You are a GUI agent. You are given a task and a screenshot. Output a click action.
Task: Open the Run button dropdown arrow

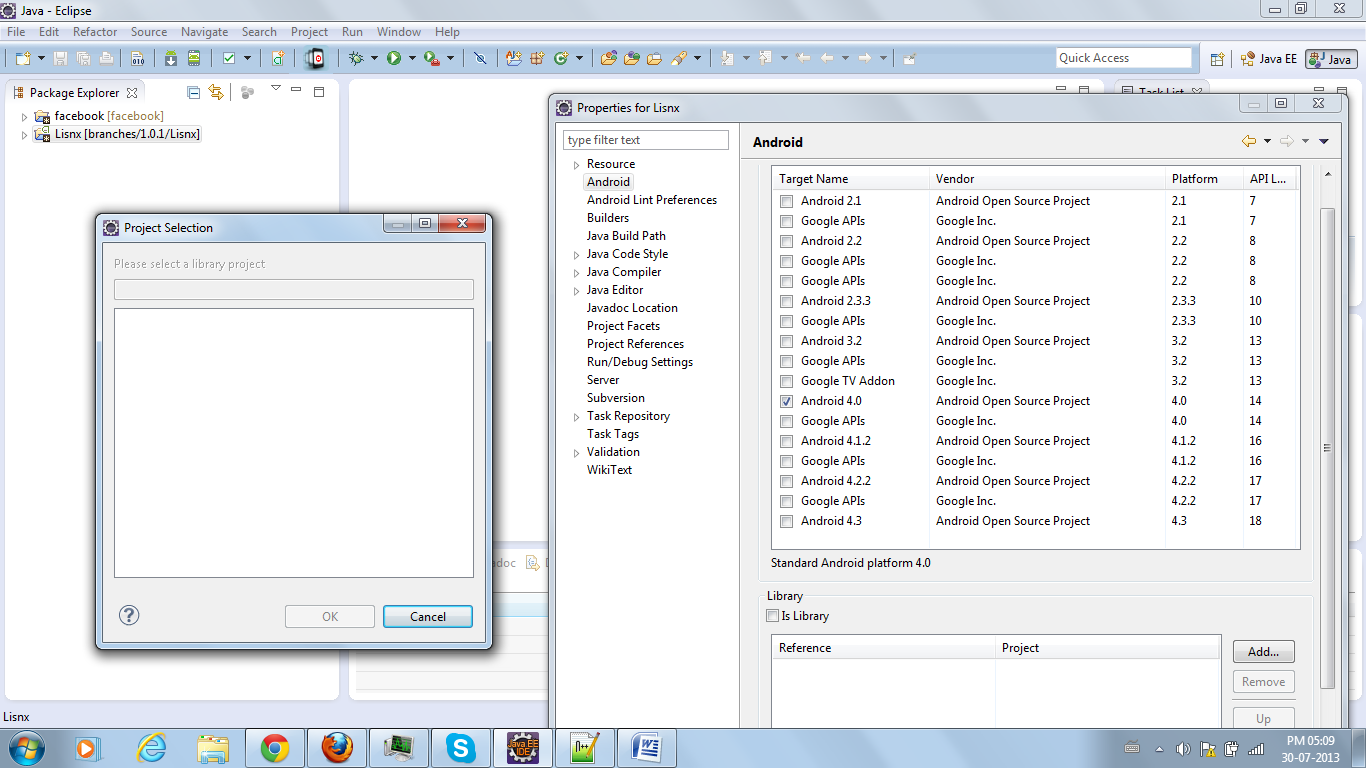(x=411, y=59)
